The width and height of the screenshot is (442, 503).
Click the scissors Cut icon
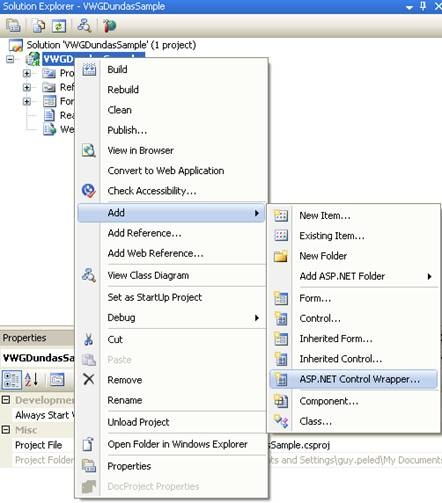[x=89, y=339]
